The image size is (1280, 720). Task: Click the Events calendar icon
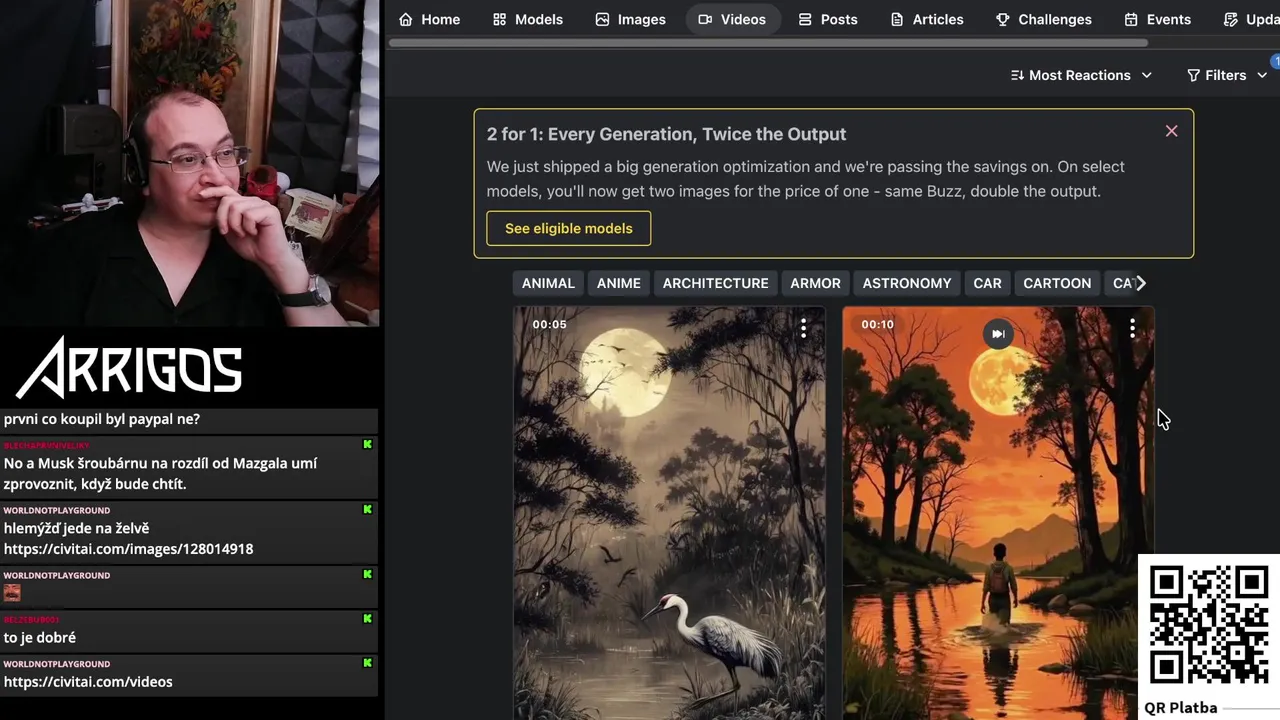[x=1131, y=19]
